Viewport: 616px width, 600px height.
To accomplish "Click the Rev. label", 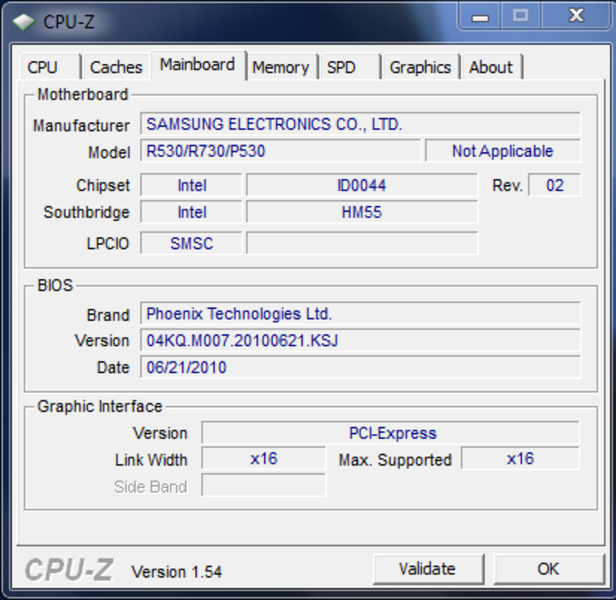I will [507, 185].
